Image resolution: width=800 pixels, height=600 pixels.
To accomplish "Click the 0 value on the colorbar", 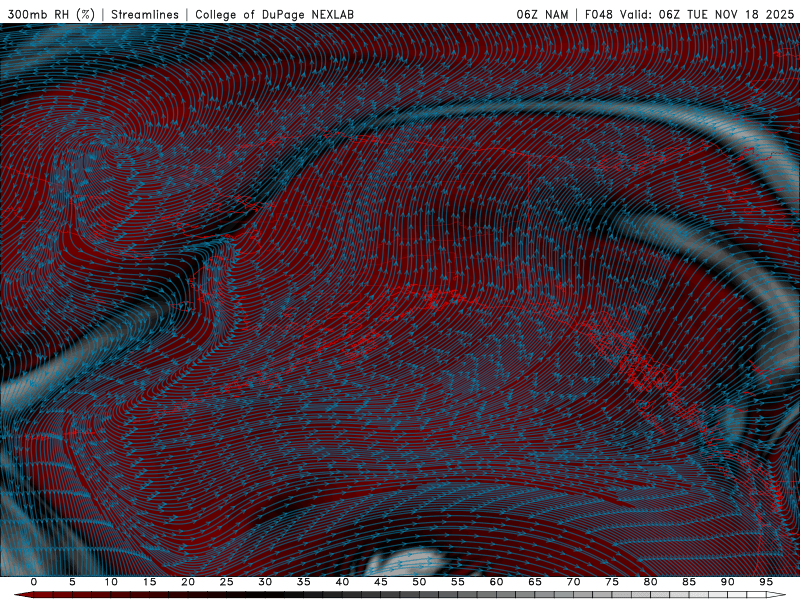I will coord(34,582).
